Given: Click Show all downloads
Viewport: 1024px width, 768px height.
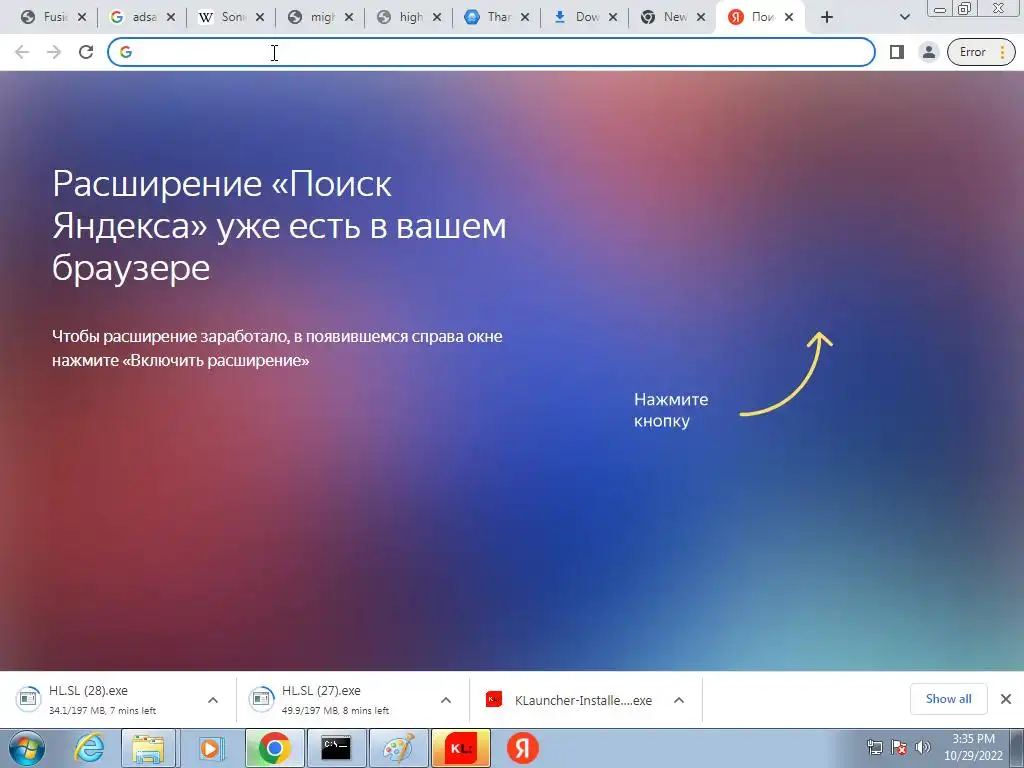Looking at the screenshot, I should click(x=948, y=699).
